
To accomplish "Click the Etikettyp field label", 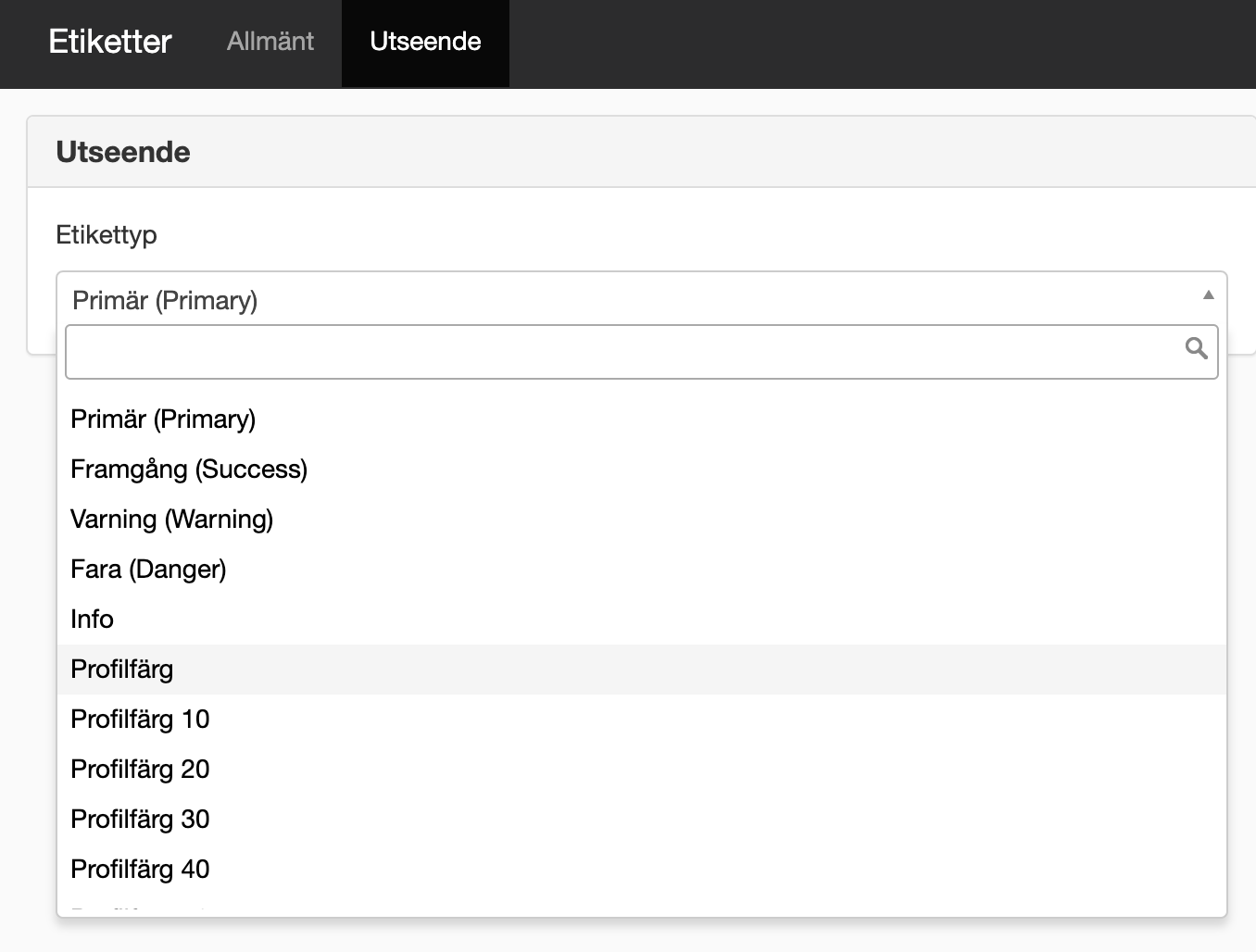I will (107, 235).
